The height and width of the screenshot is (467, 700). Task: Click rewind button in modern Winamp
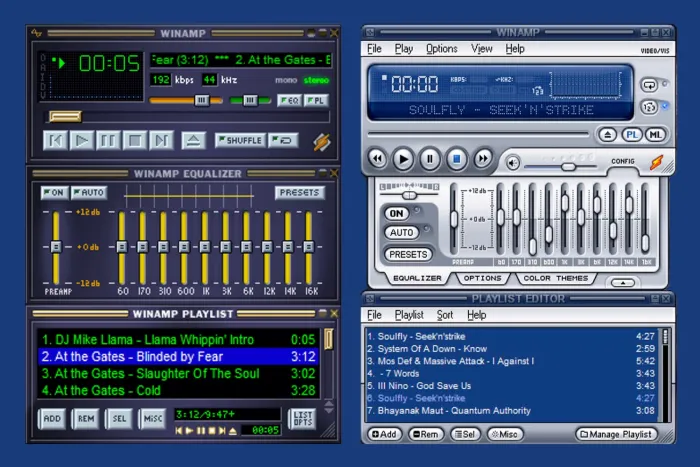pyautogui.click(x=377, y=158)
